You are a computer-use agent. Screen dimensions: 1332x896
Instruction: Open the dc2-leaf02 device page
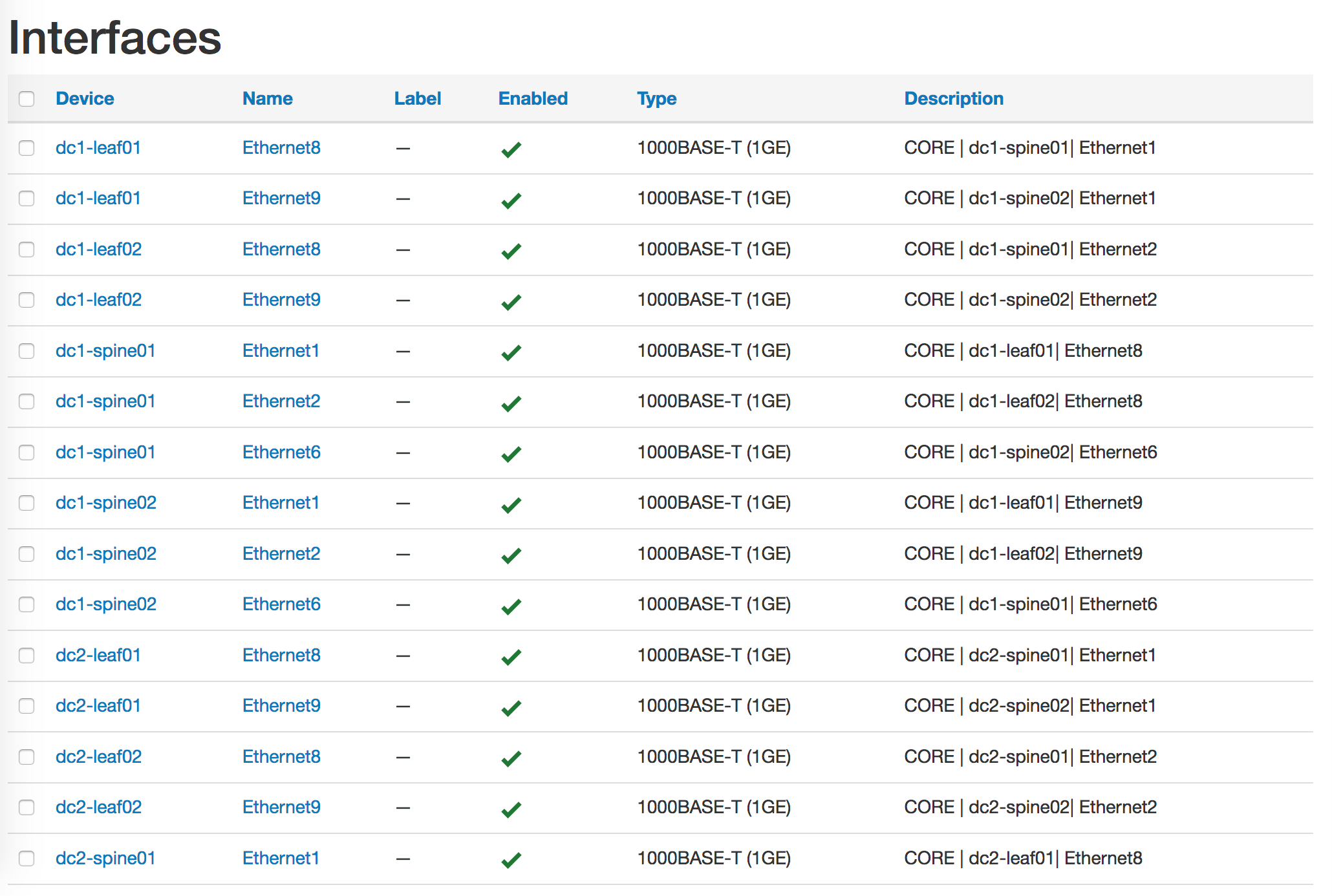(98, 756)
